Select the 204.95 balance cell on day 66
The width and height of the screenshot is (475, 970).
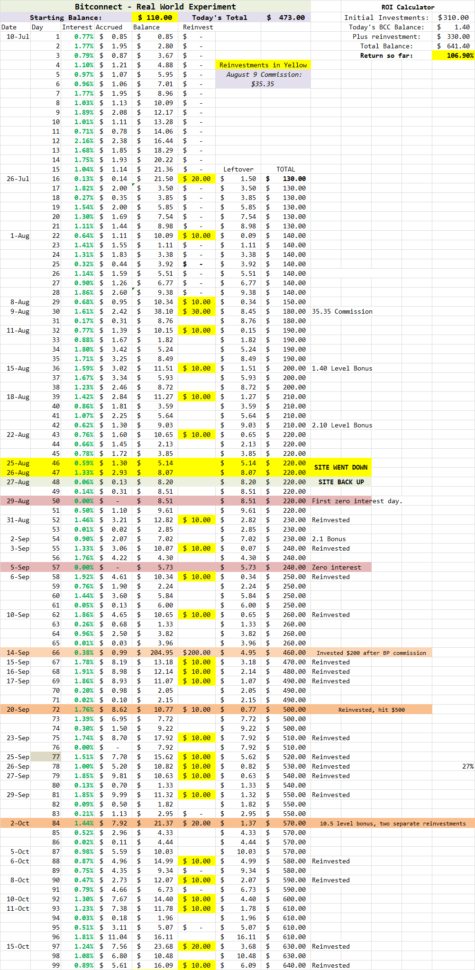tap(157, 653)
